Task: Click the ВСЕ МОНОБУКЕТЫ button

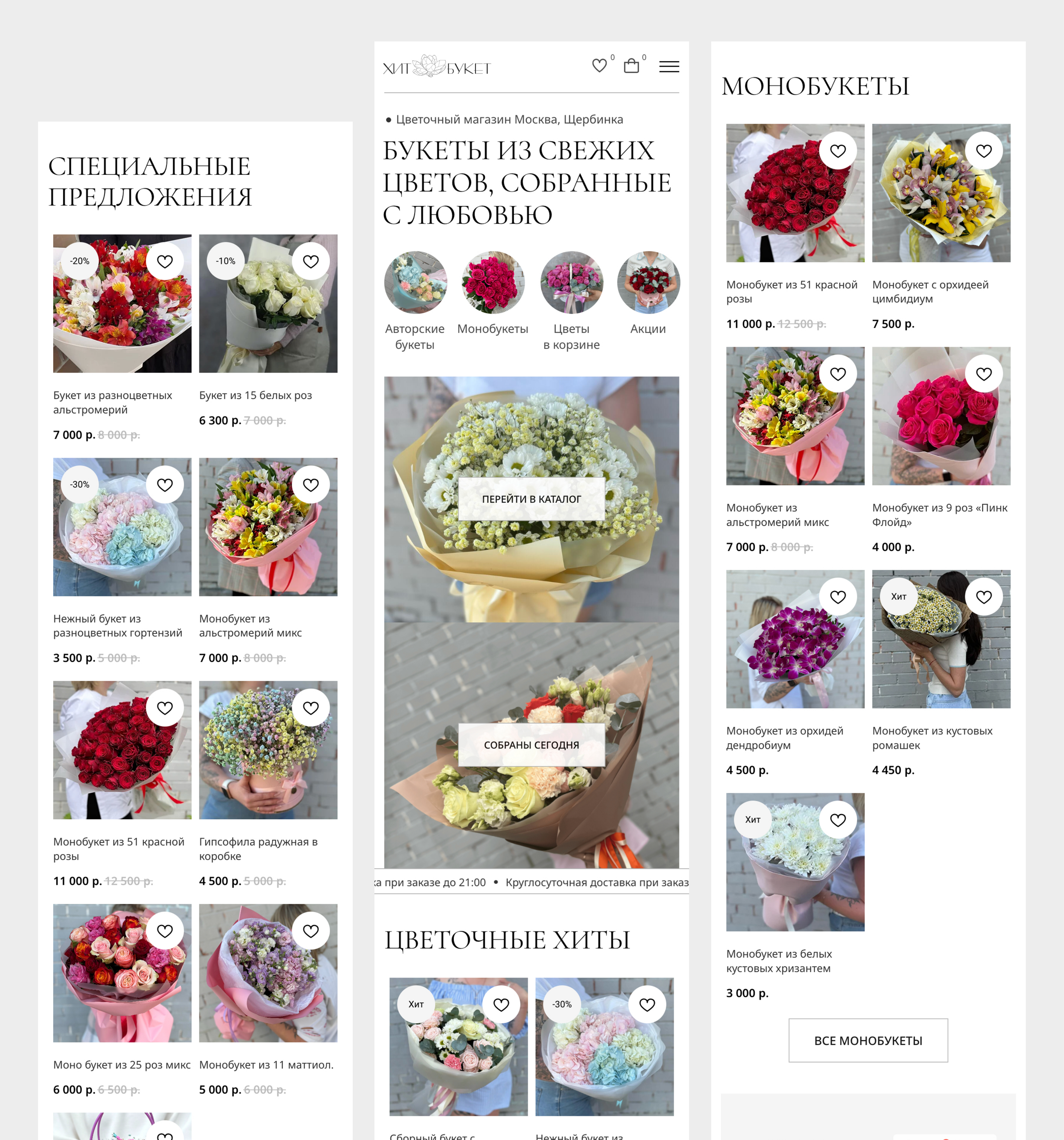Action: tap(868, 1040)
